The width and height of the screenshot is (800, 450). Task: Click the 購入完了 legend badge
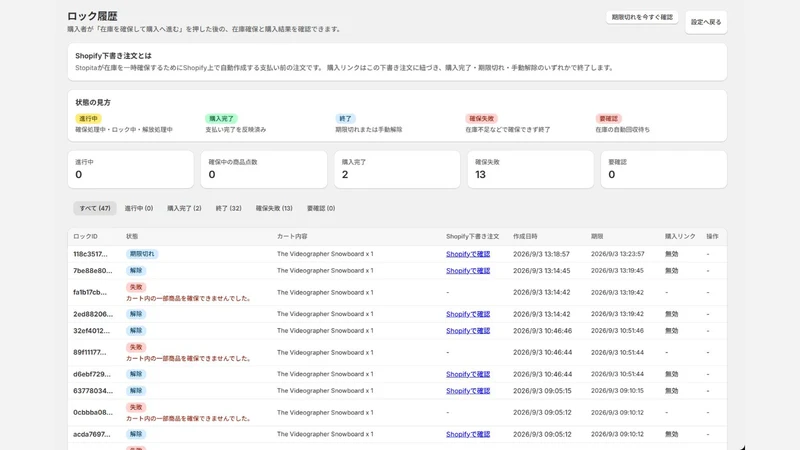[x=221, y=118]
